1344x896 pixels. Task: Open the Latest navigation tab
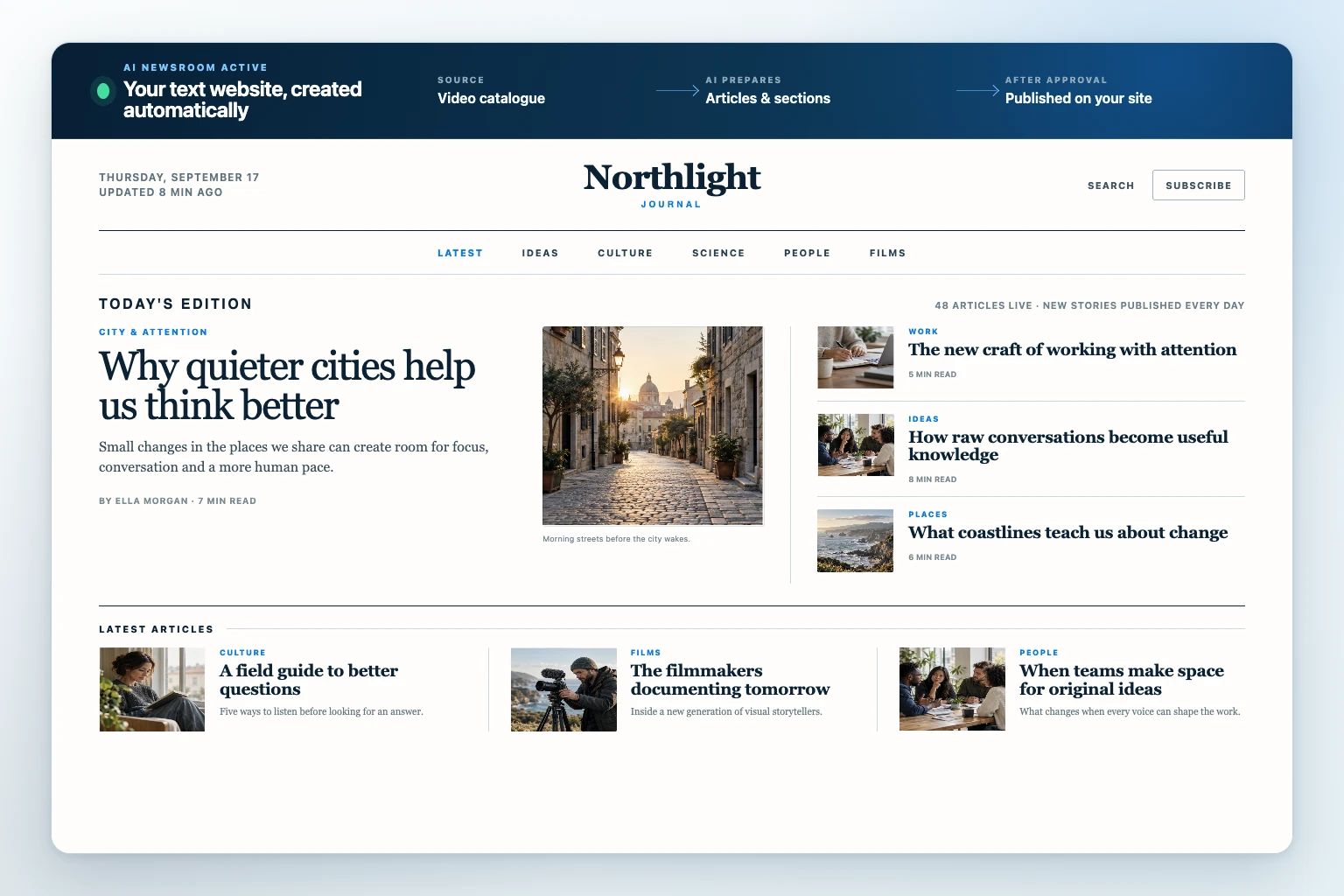460,253
